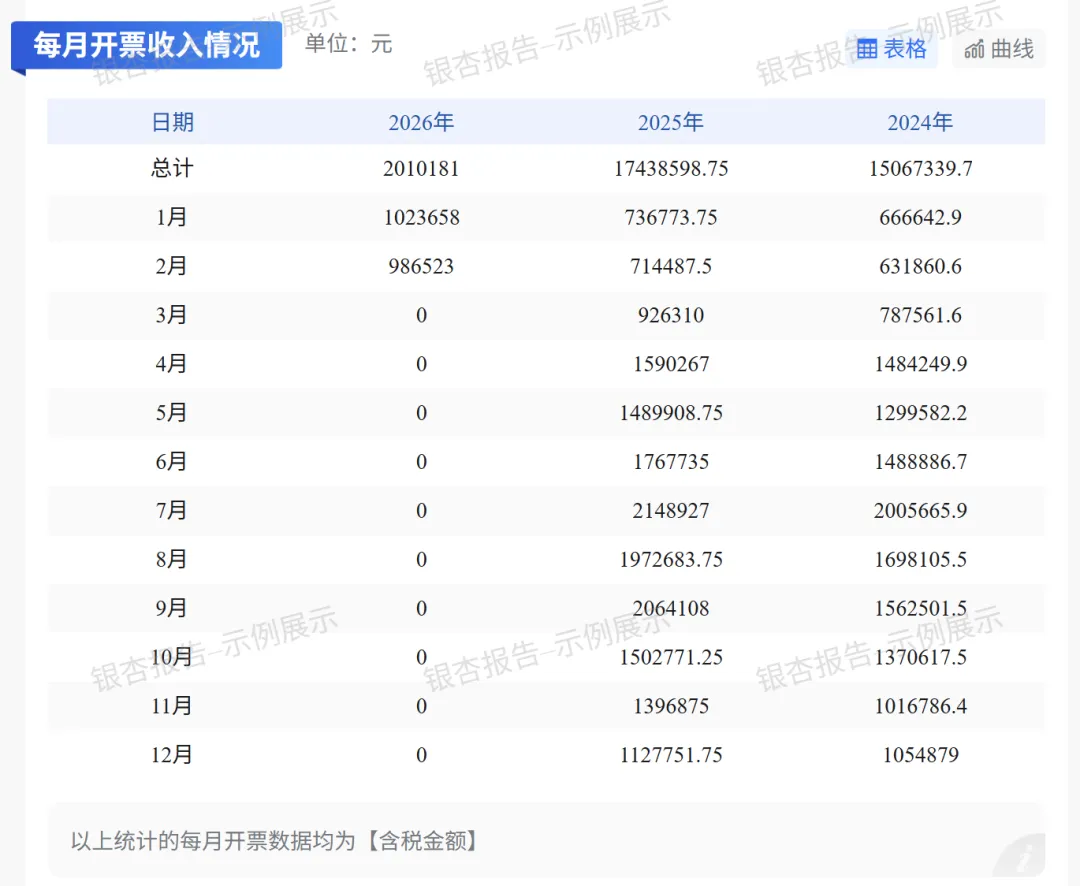
Task: Select the 2024年 column header
Action: click(x=920, y=122)
